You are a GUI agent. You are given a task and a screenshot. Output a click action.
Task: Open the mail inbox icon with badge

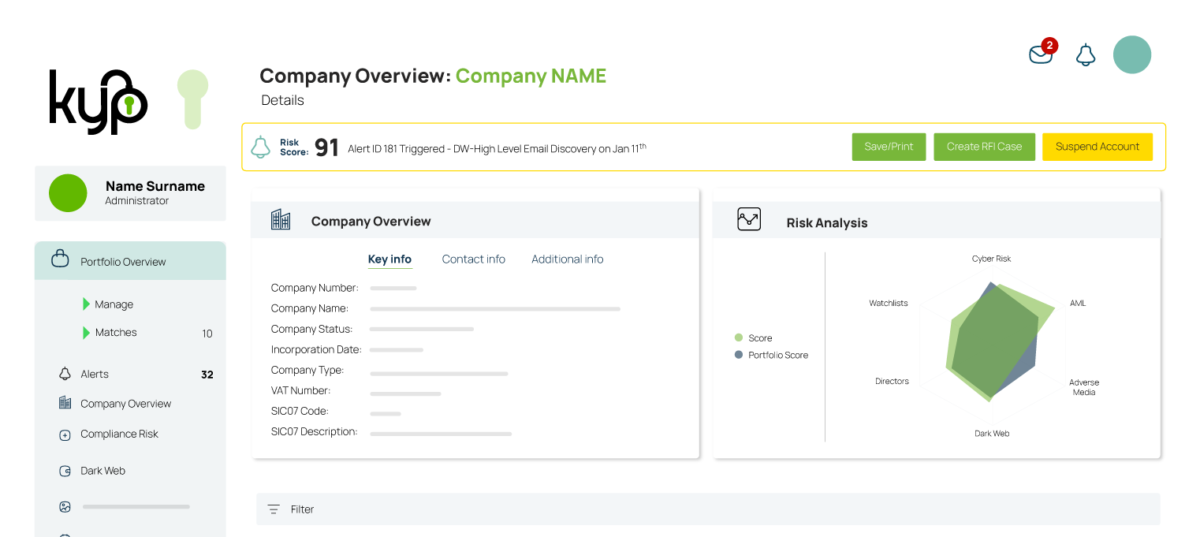[1041, 54]
